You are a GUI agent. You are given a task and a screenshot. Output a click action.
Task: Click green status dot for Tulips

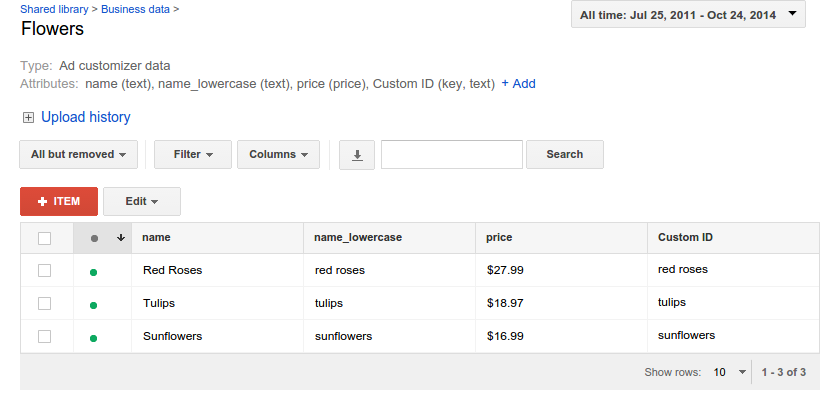coord(94,304)
